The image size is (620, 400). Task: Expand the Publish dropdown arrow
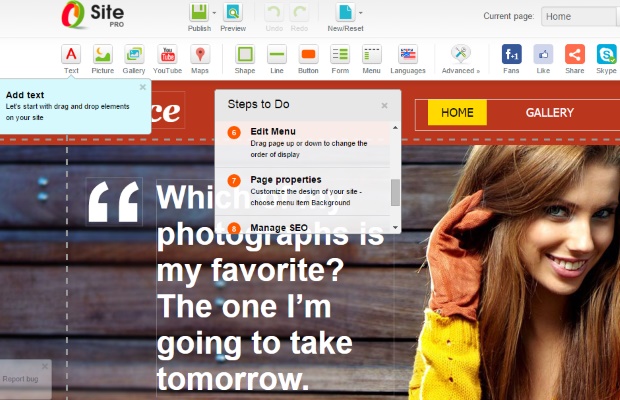click(x=214, y=13)
